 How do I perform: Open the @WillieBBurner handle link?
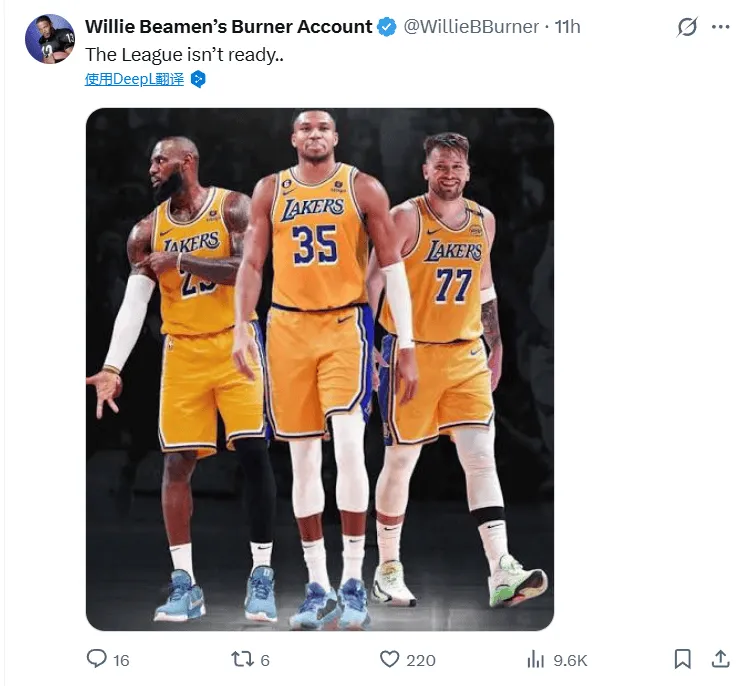(470, 27)
